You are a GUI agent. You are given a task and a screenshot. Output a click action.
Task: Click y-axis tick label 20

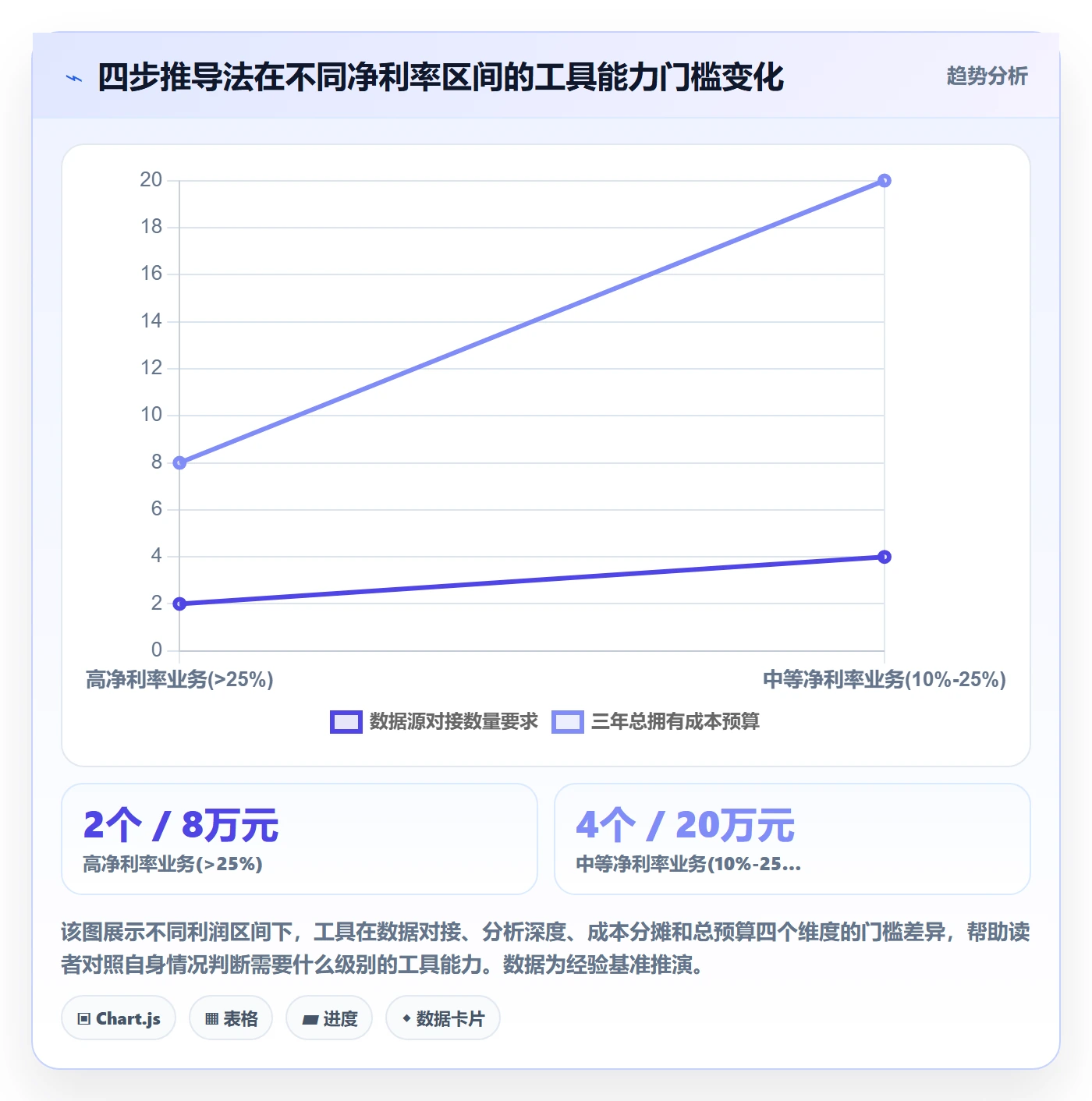(x=151, y=180)
